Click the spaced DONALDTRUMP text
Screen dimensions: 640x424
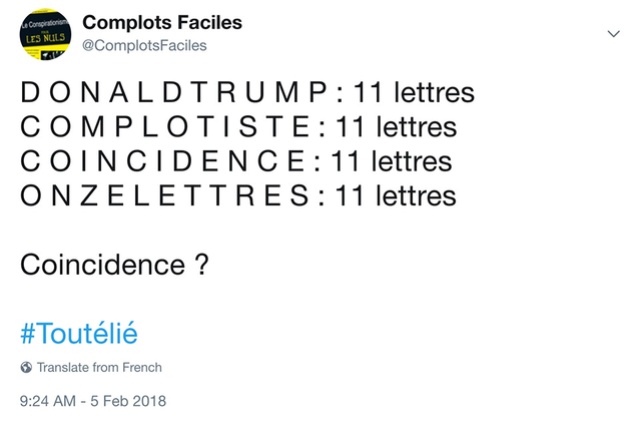click(173, 95)
